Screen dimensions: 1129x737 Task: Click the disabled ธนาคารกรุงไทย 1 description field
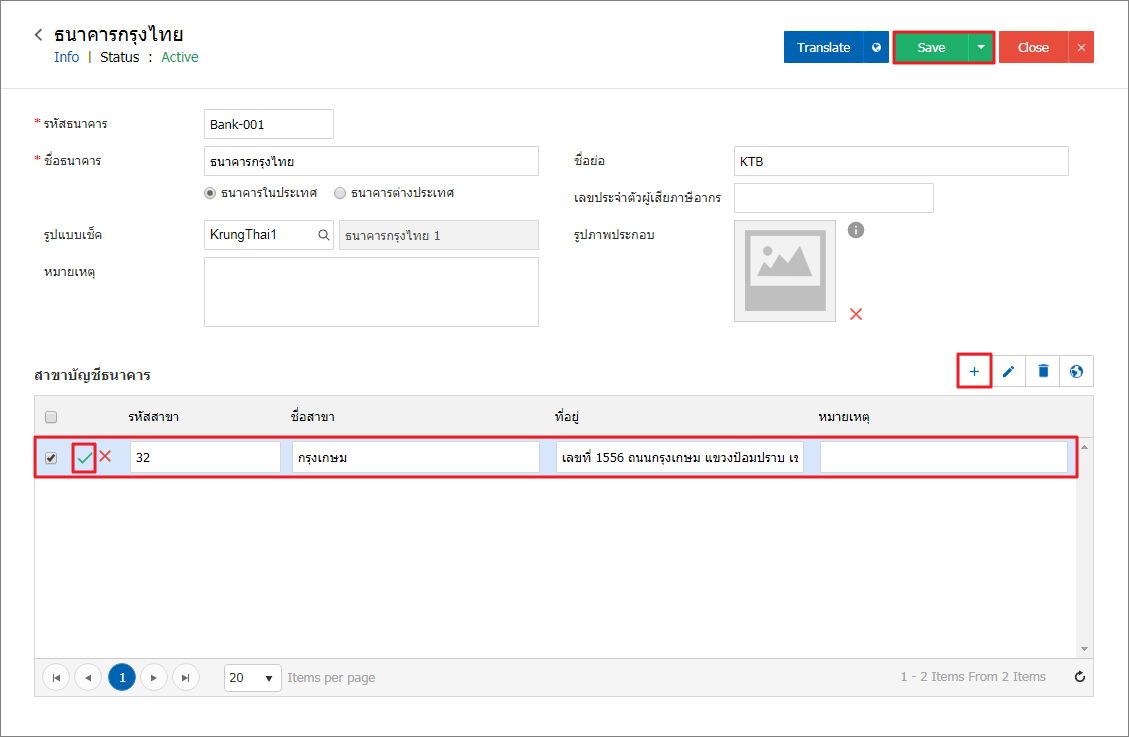438,235
